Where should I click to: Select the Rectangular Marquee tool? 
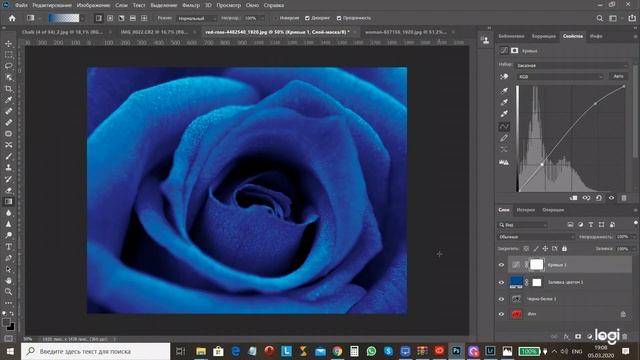(8, 55)
